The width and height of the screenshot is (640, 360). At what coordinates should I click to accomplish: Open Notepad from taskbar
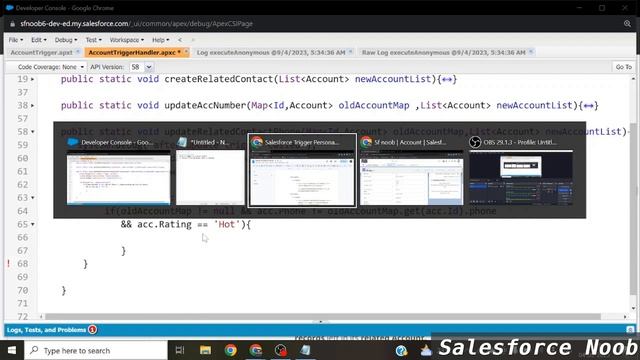[x=306, y=350]
